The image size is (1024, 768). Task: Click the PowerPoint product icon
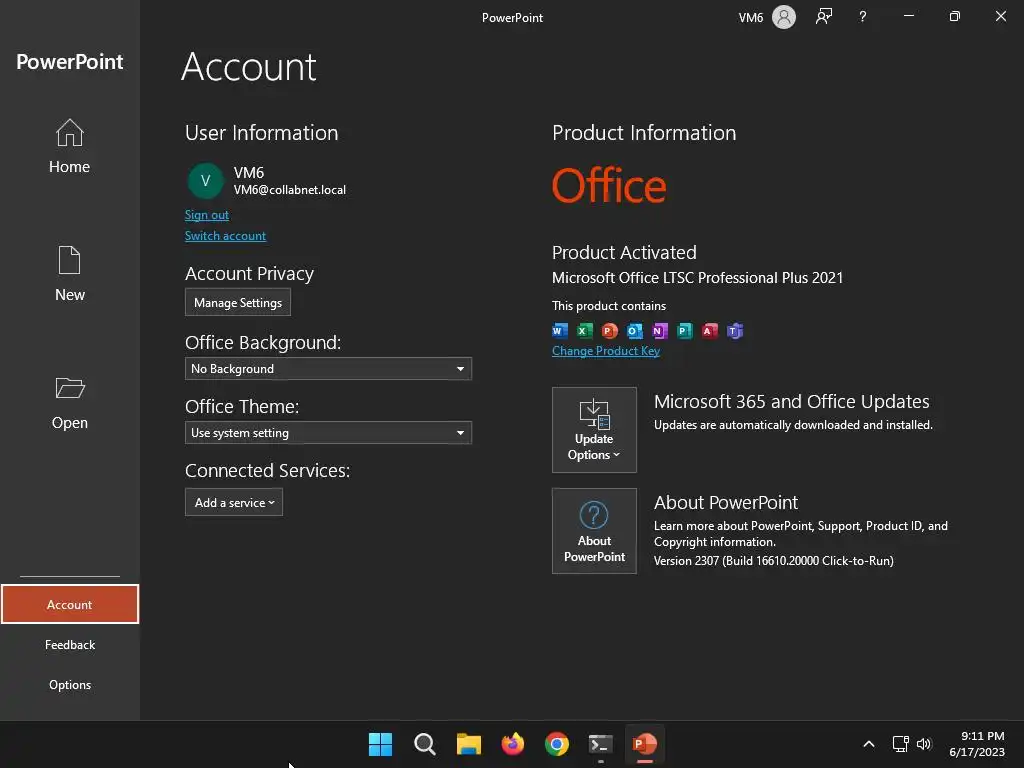tap(609, 330)
